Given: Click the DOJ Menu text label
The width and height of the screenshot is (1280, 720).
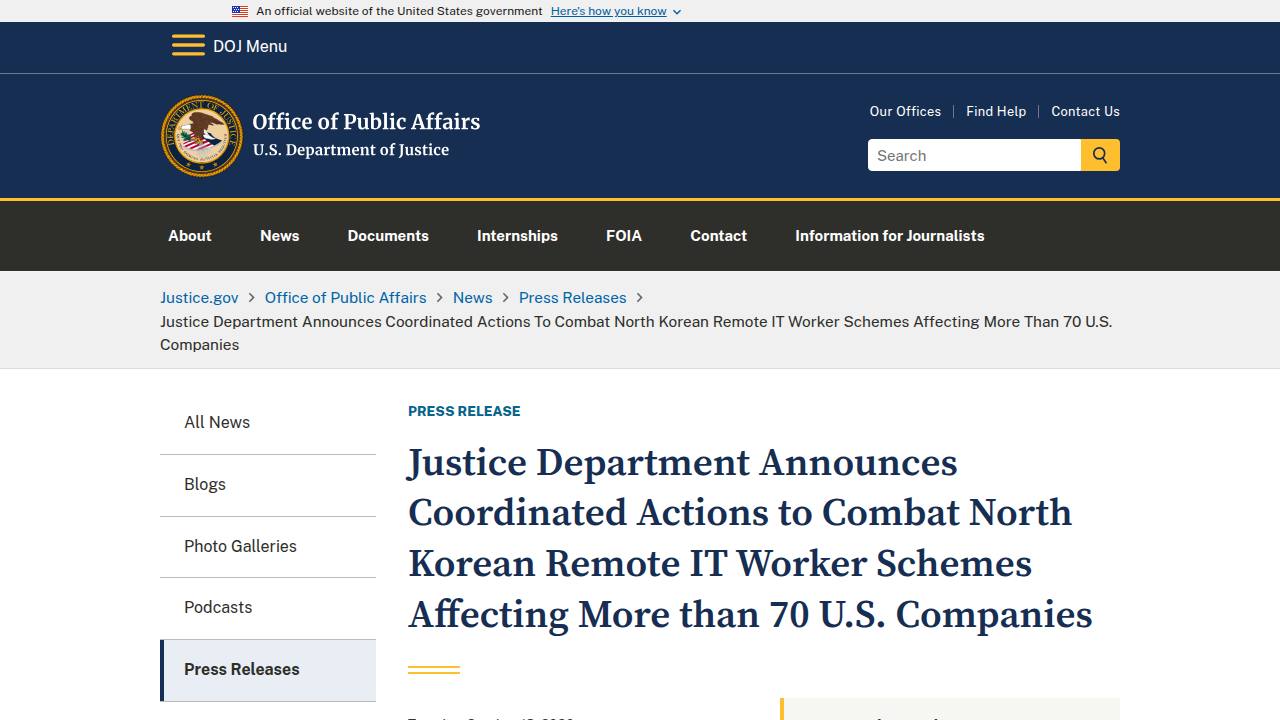Looking at the screenshot, I should tap(250, 46).
